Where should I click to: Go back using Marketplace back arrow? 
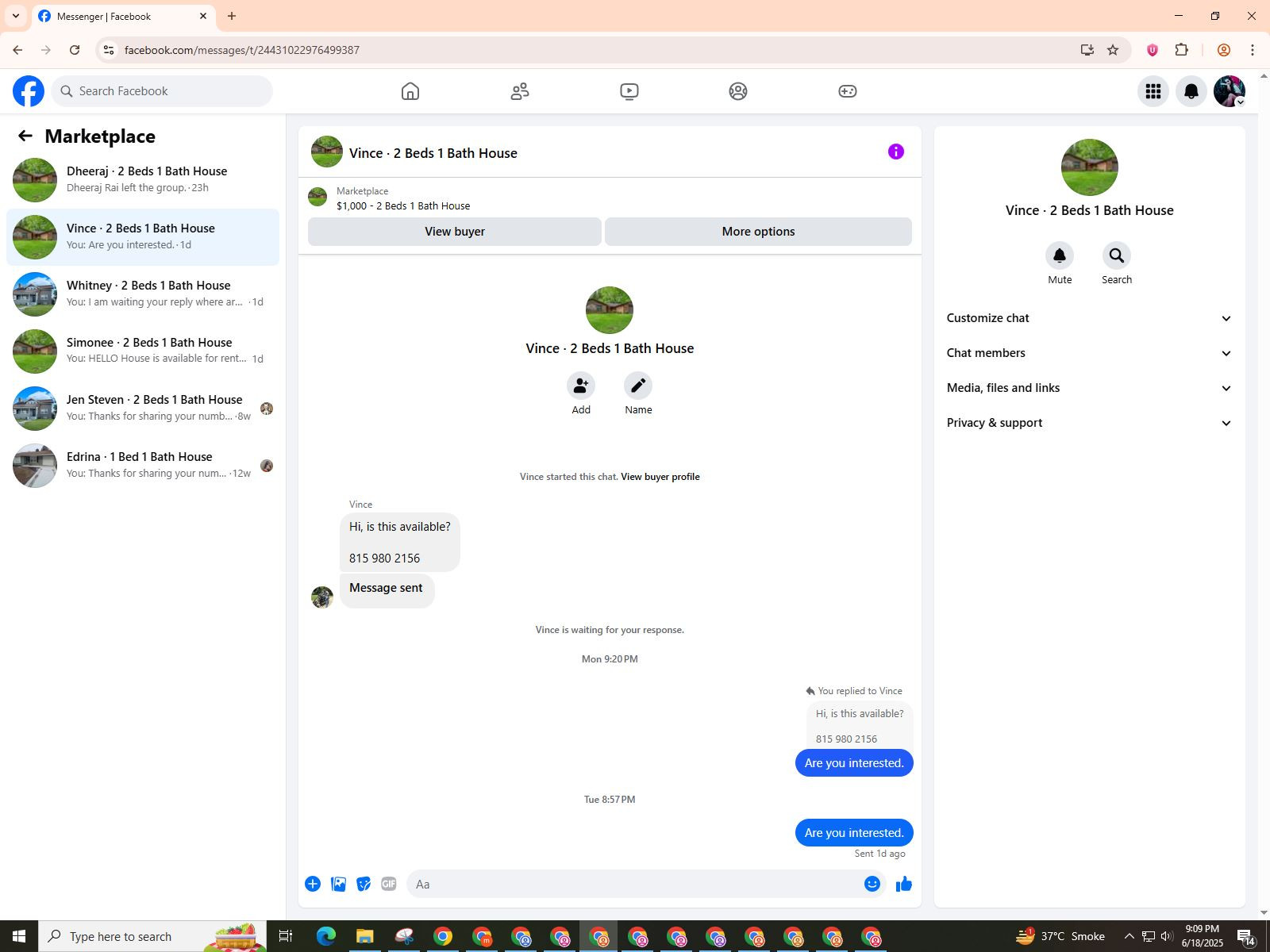point(25,136)
